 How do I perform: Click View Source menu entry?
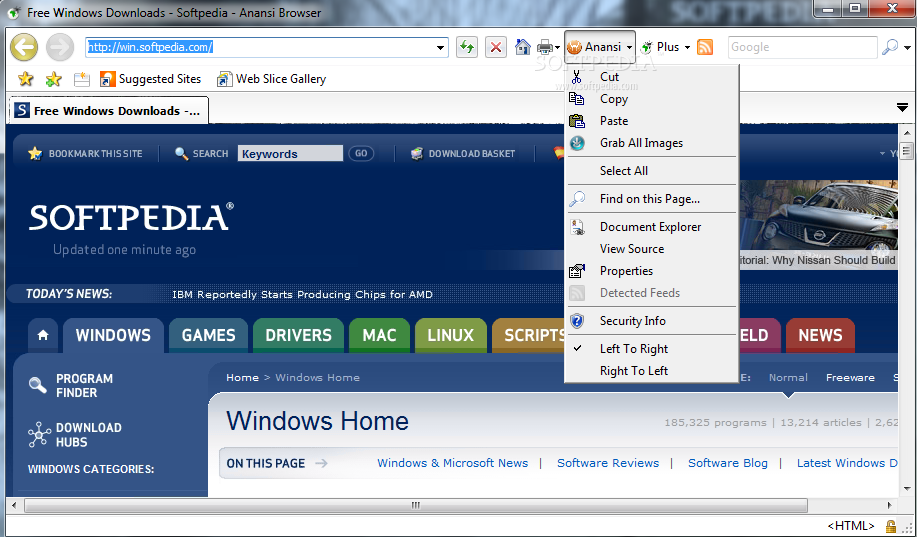(651, 249)
